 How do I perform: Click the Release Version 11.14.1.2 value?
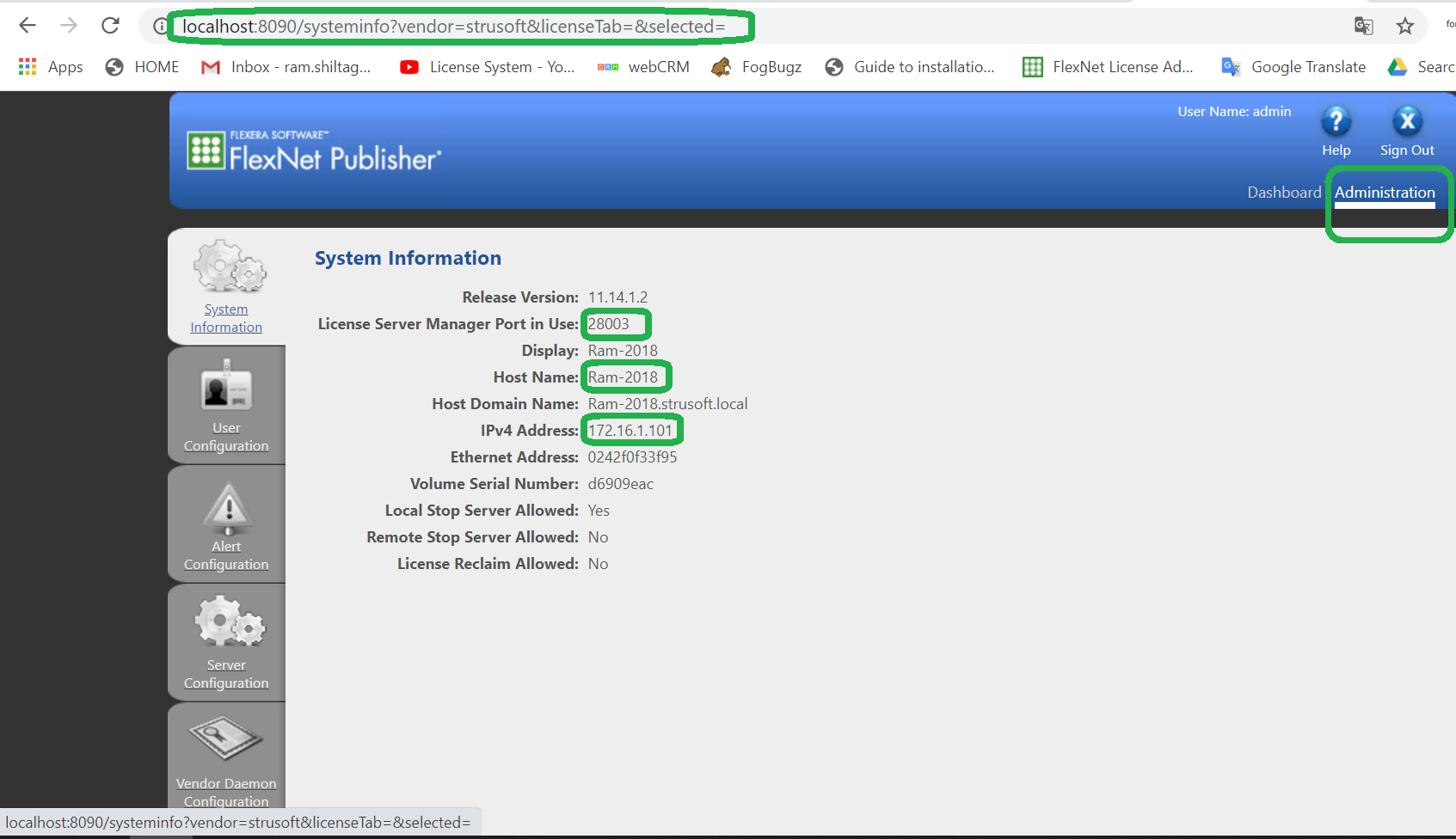pyautogui.click(x=617, y=297)
